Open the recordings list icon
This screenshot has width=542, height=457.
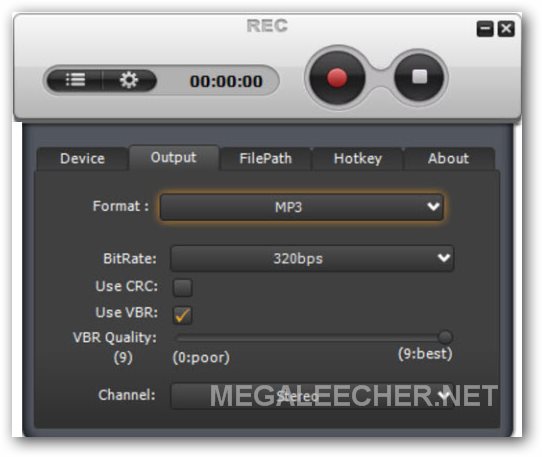tap(75, 80)
